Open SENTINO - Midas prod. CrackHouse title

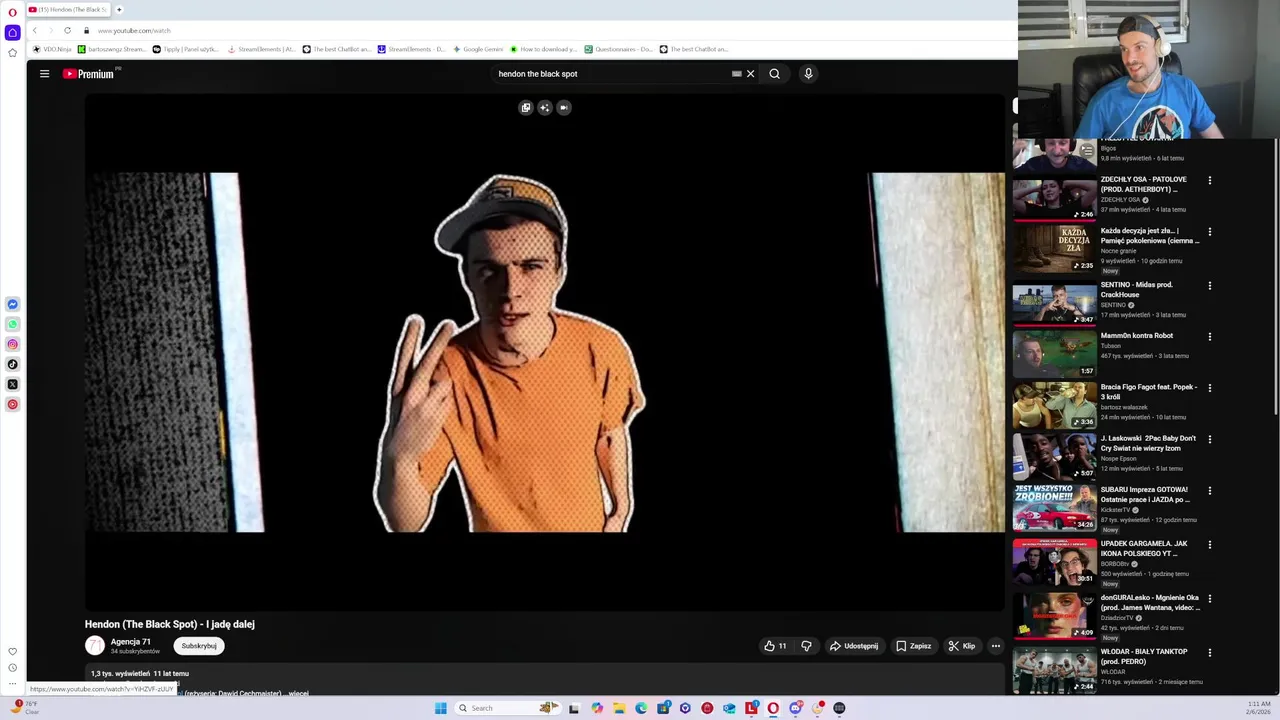point(1137,289)
